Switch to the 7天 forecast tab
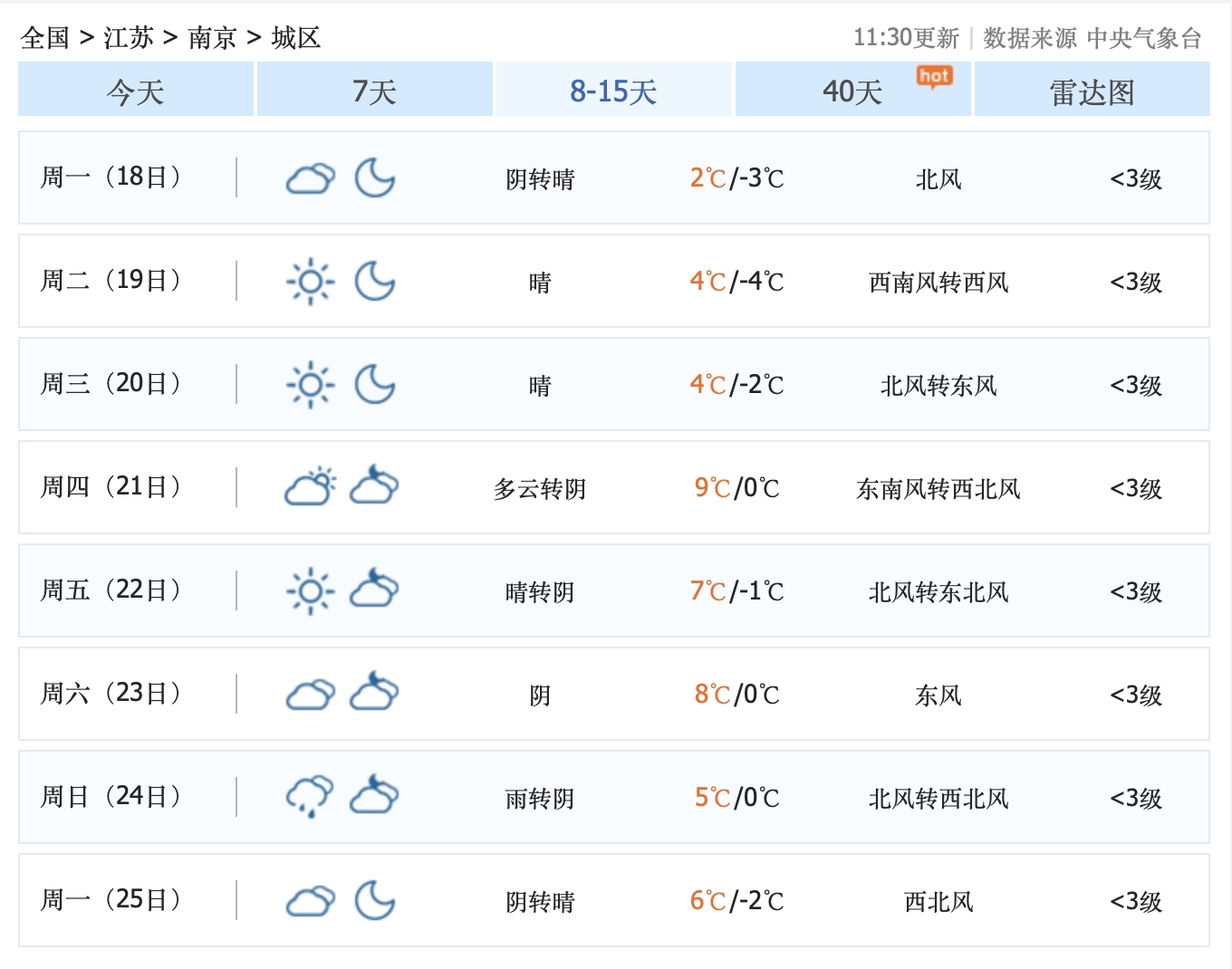Screen dimensions: 1232x969 (x=374, y=91)
